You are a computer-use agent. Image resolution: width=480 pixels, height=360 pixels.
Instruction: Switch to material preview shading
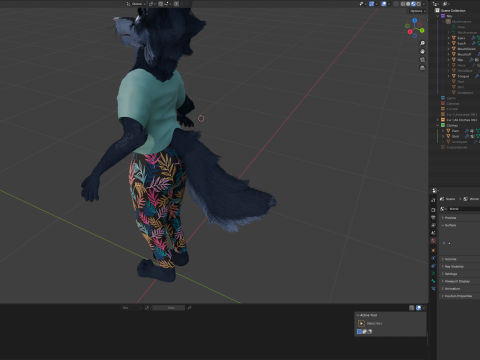413,4
